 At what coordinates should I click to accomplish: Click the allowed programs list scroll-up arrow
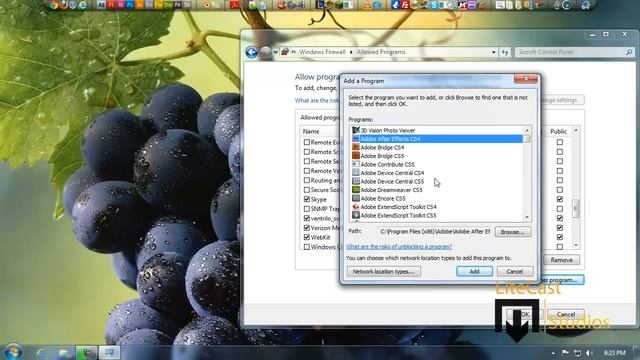576,131
